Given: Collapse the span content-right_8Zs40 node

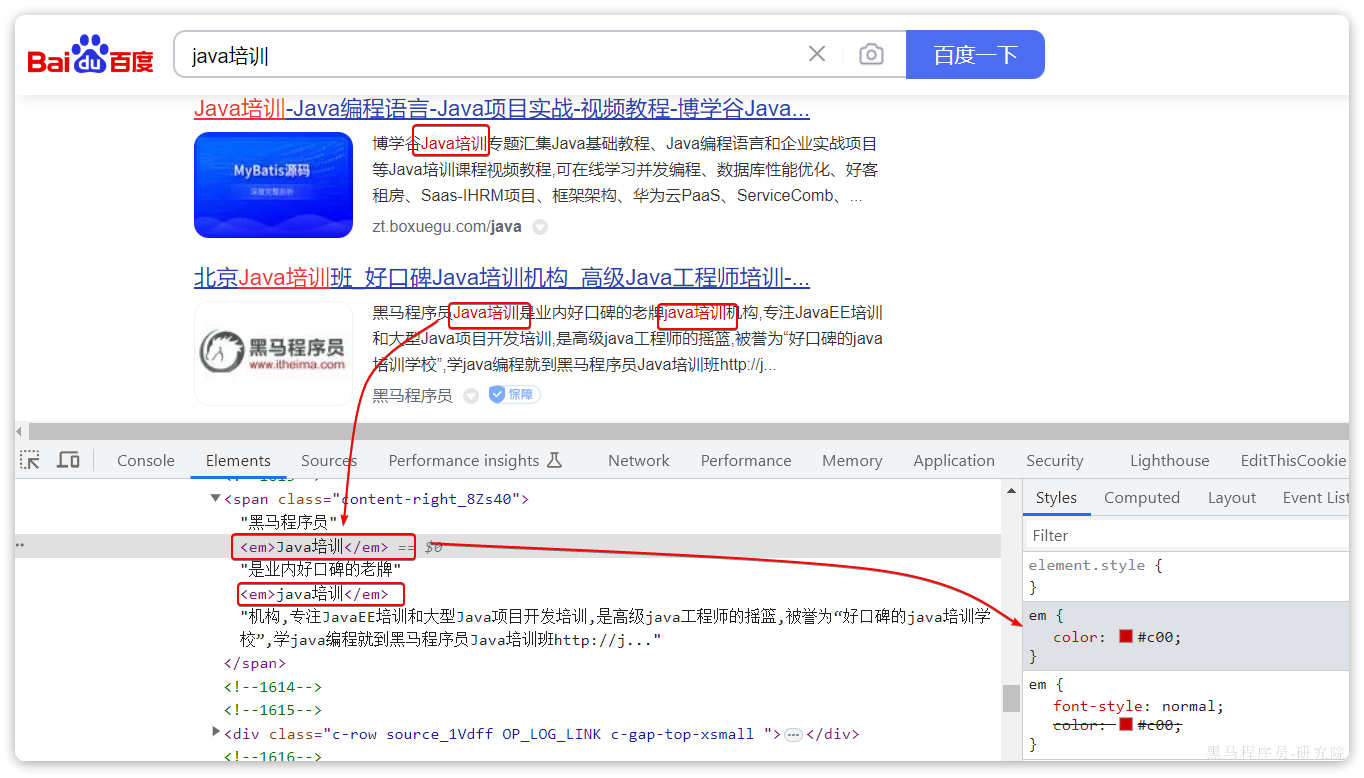Looking at the screenshot, I should (215, 498).
